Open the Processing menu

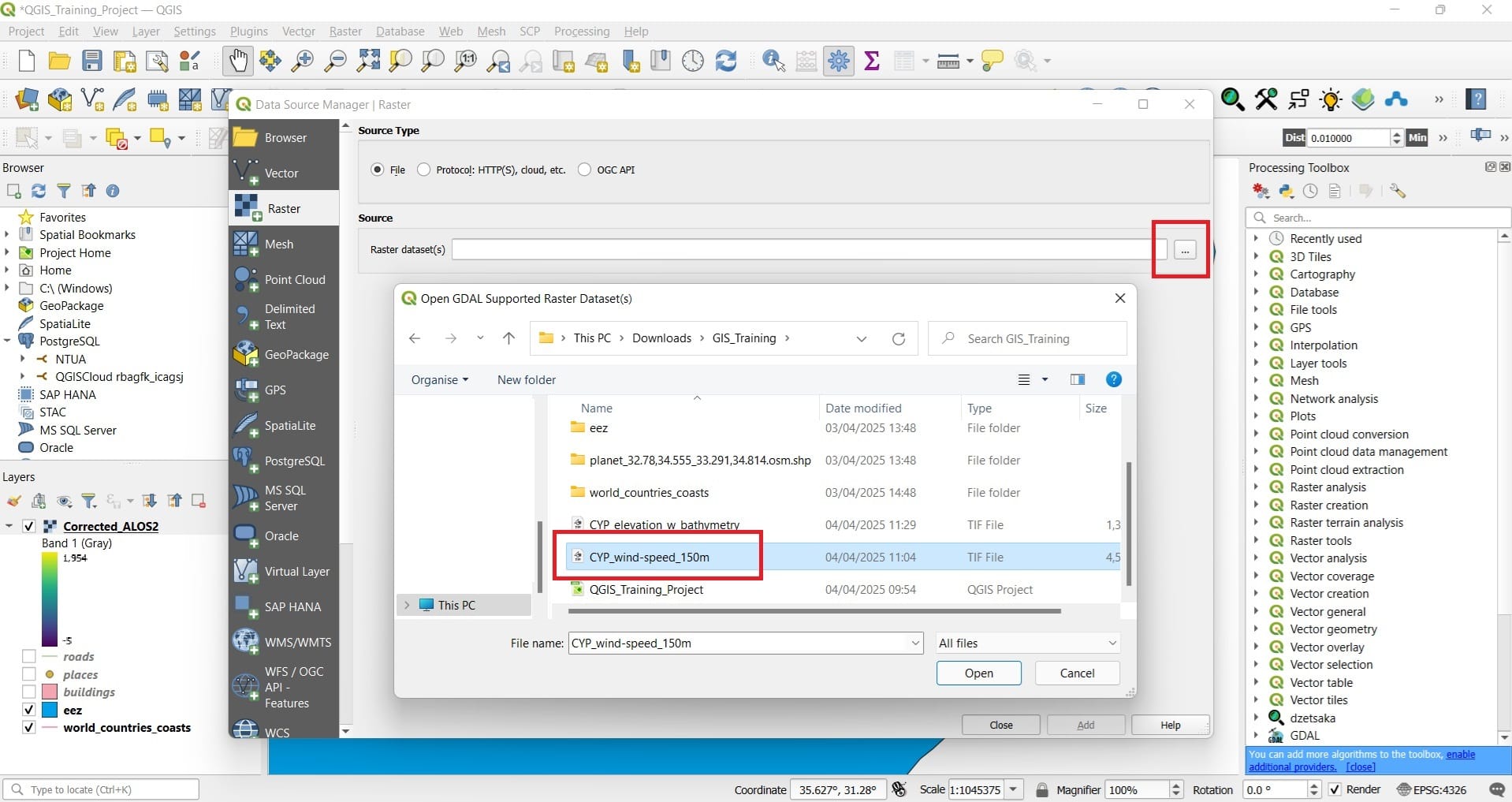pos(582,32)
